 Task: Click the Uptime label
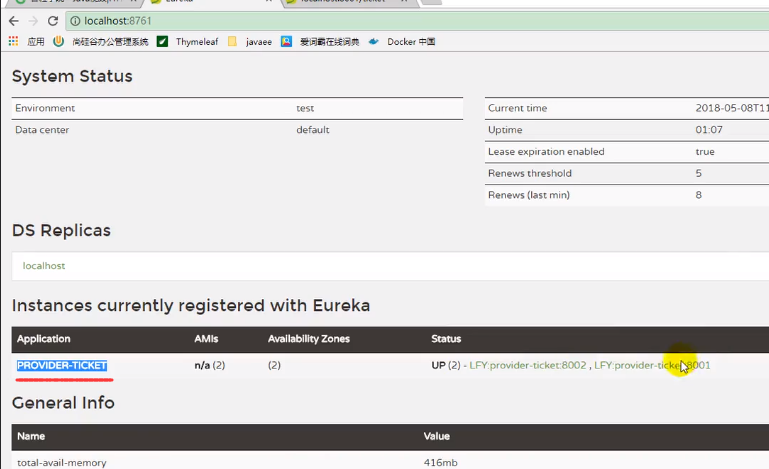(x=505, y=130)
